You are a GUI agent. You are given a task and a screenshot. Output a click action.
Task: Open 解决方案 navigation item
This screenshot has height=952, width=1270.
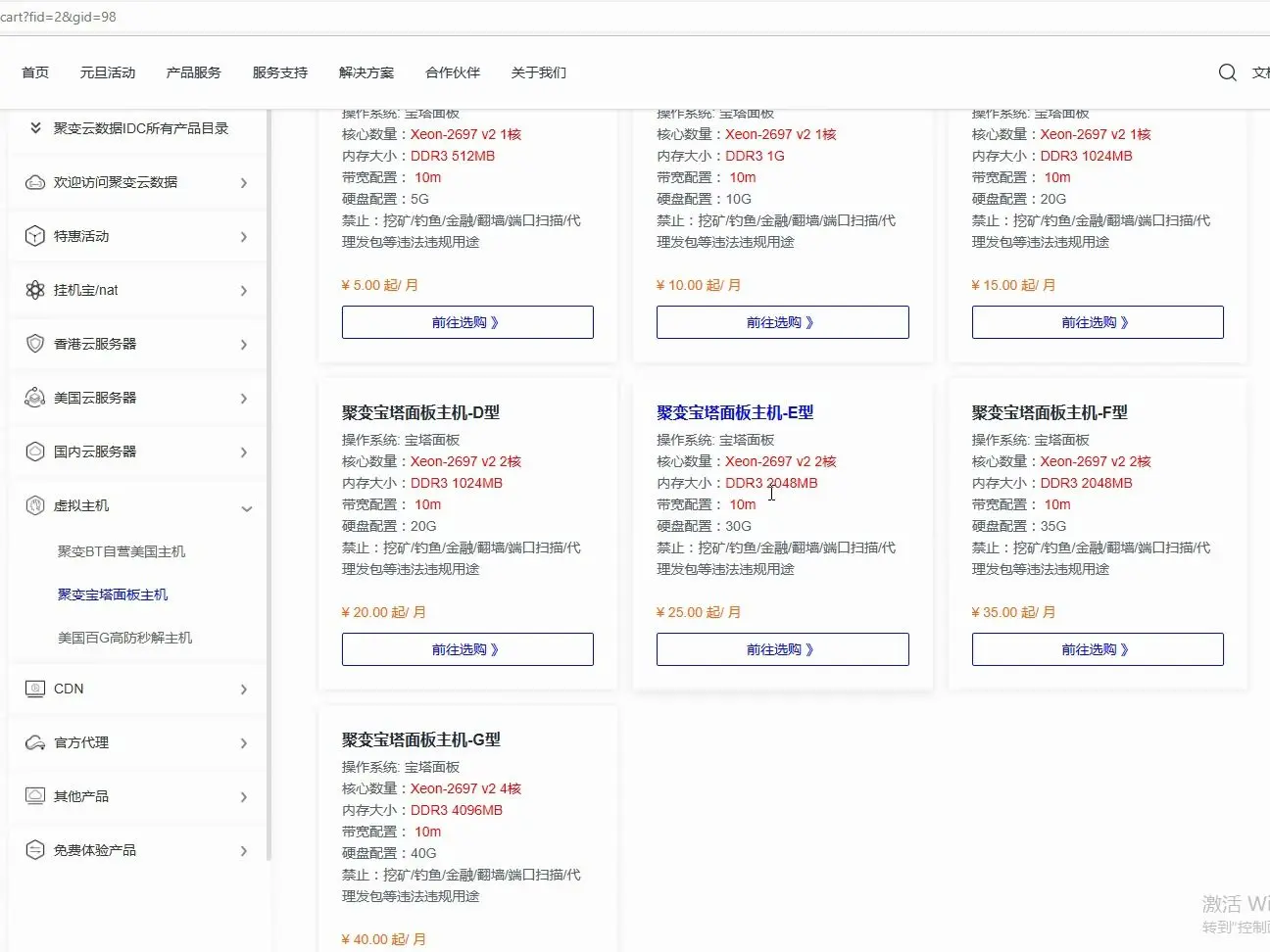click(x=366, y=72)
